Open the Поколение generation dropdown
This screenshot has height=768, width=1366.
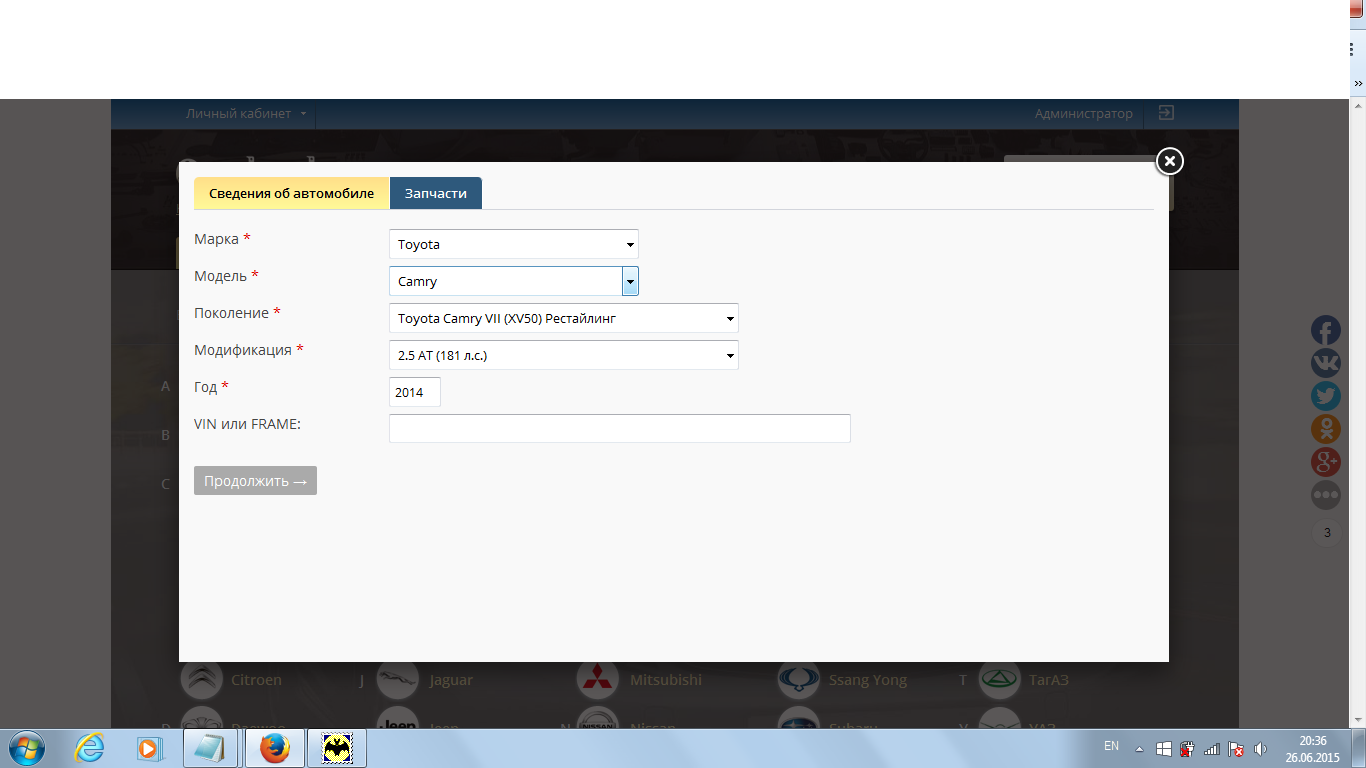[563, 318]
